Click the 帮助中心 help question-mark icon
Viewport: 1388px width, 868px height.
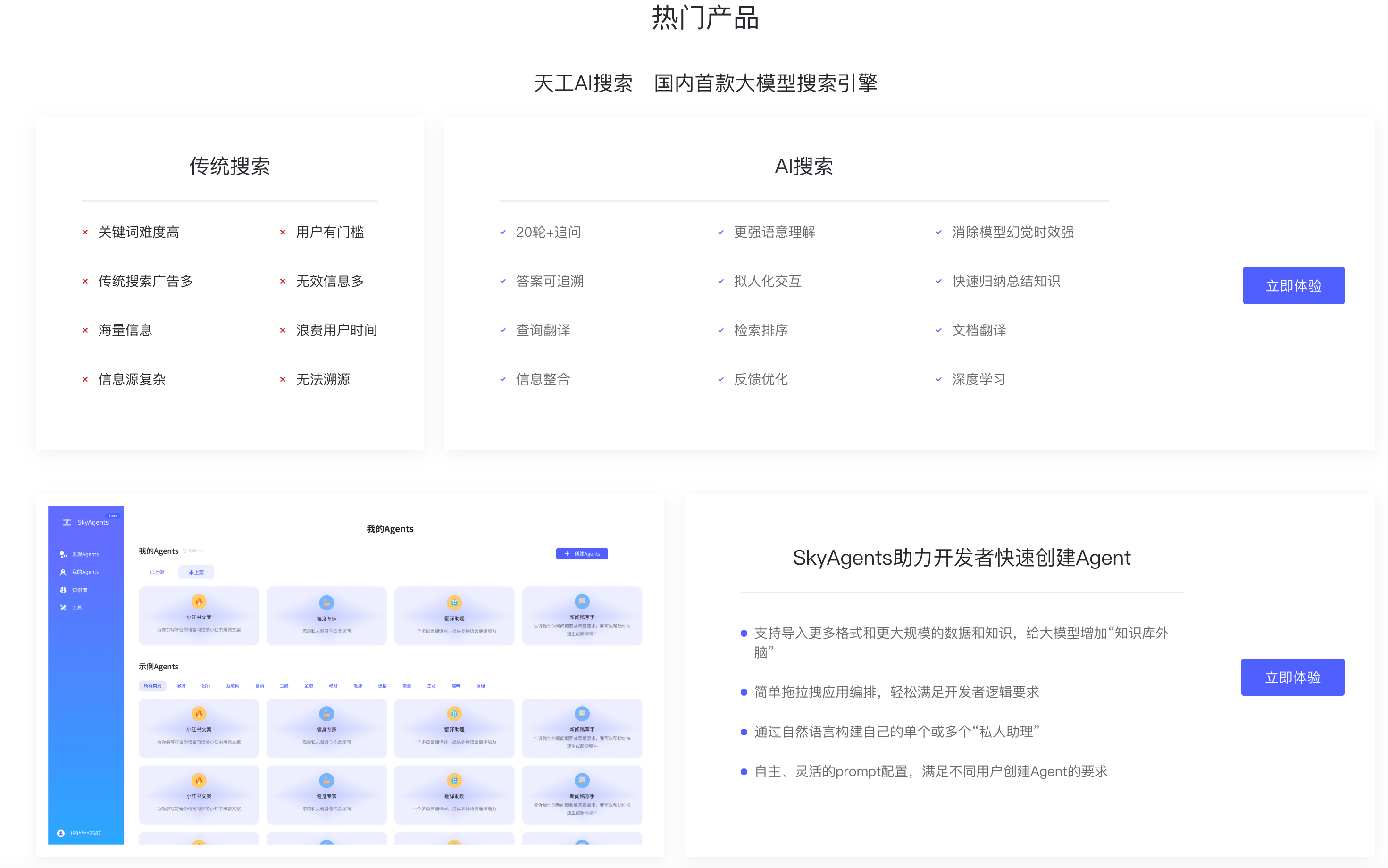(x=185, y=551)
